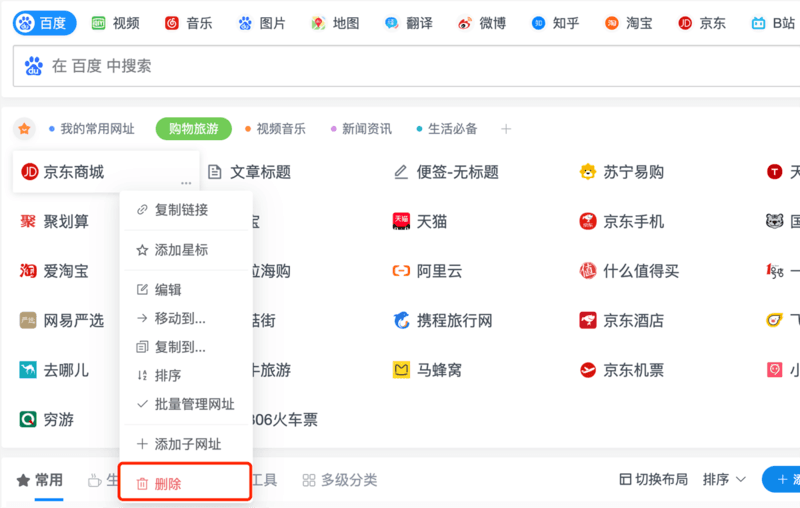The width and height of the screenshot is (800, 508).
Task: Click the 苏宁易购 lion icon
Action: [x=588, y=172]
